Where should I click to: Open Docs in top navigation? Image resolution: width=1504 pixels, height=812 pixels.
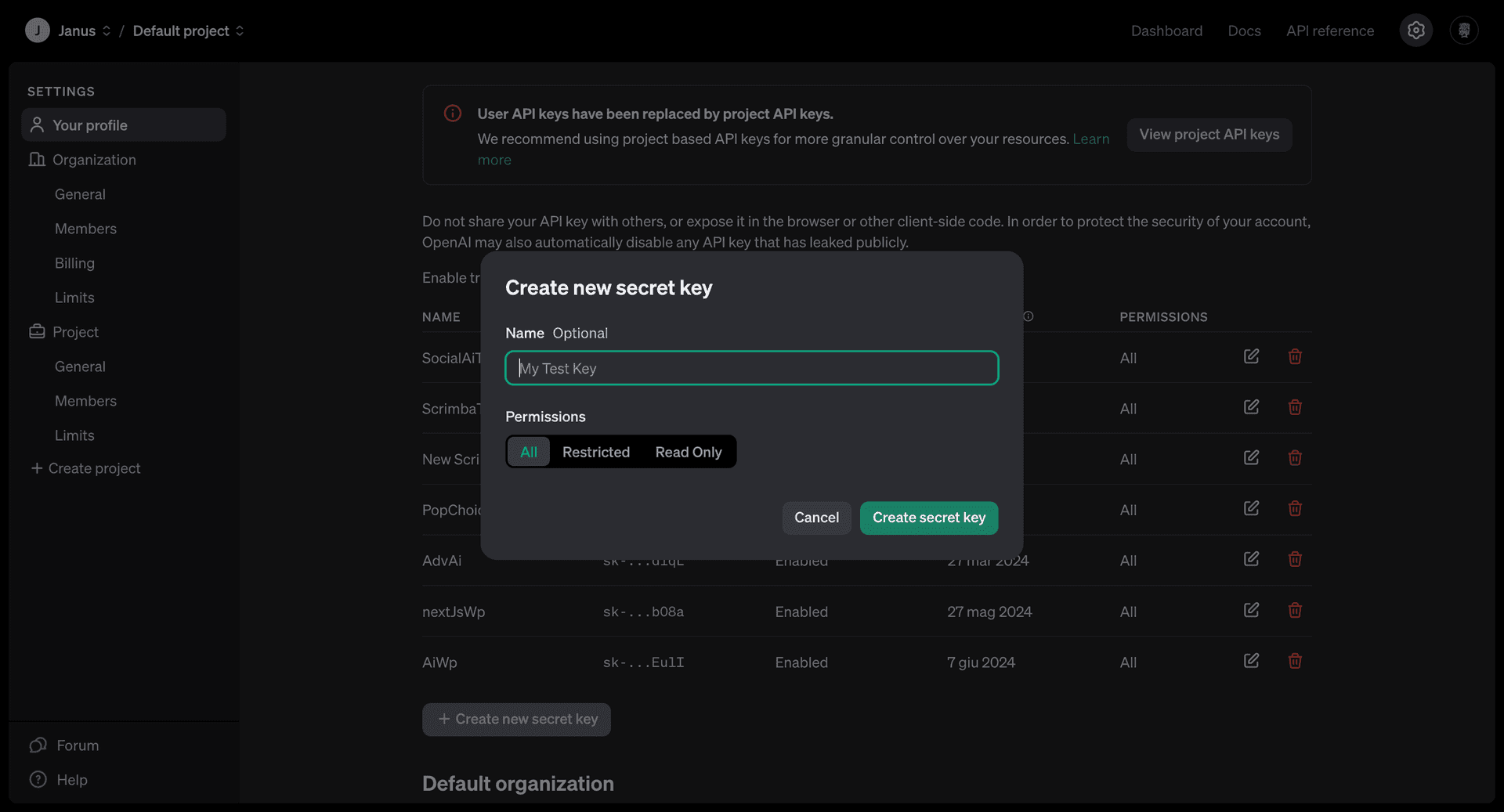click(1244, 31)
